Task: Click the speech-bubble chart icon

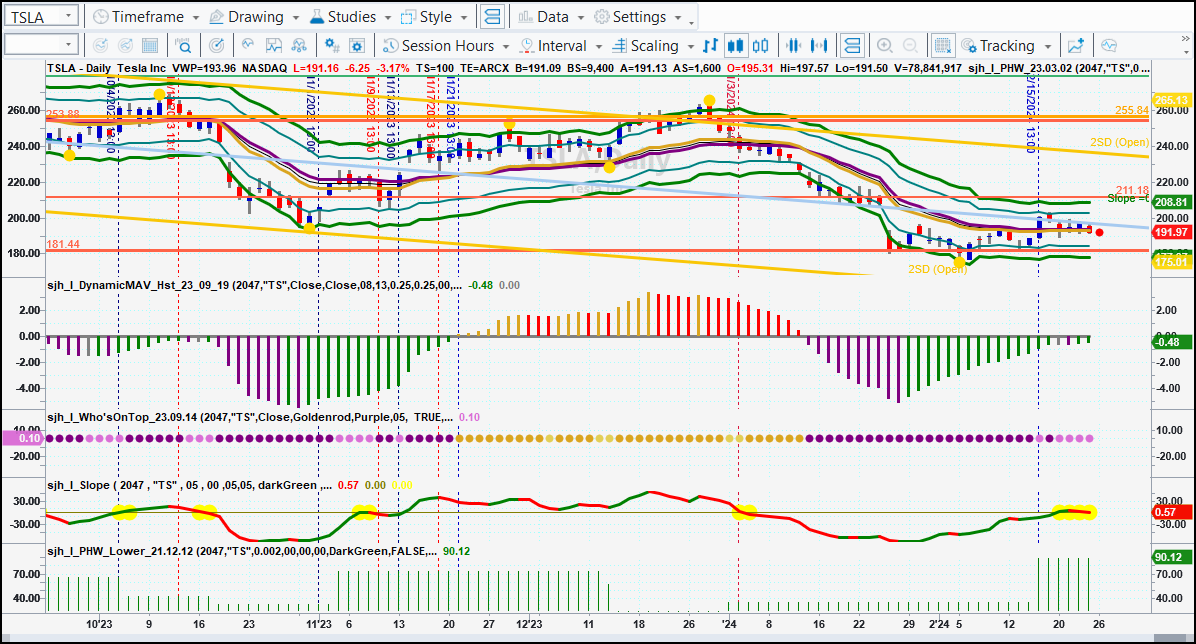Action: coord(1108,46)
